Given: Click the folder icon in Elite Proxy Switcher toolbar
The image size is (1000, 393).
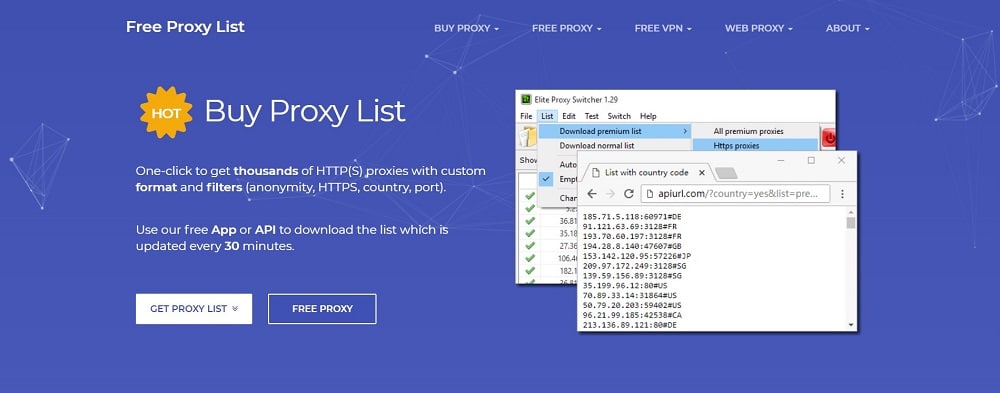Looking at the screenshot, I should 528,137.
